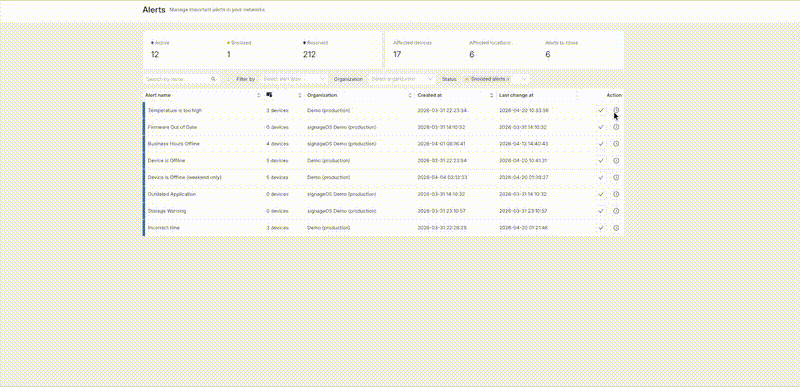Viewport: 800px width, 387px height.
Task: Click Created at 2026-04-01 08:16:41
Action: point(441,144)
